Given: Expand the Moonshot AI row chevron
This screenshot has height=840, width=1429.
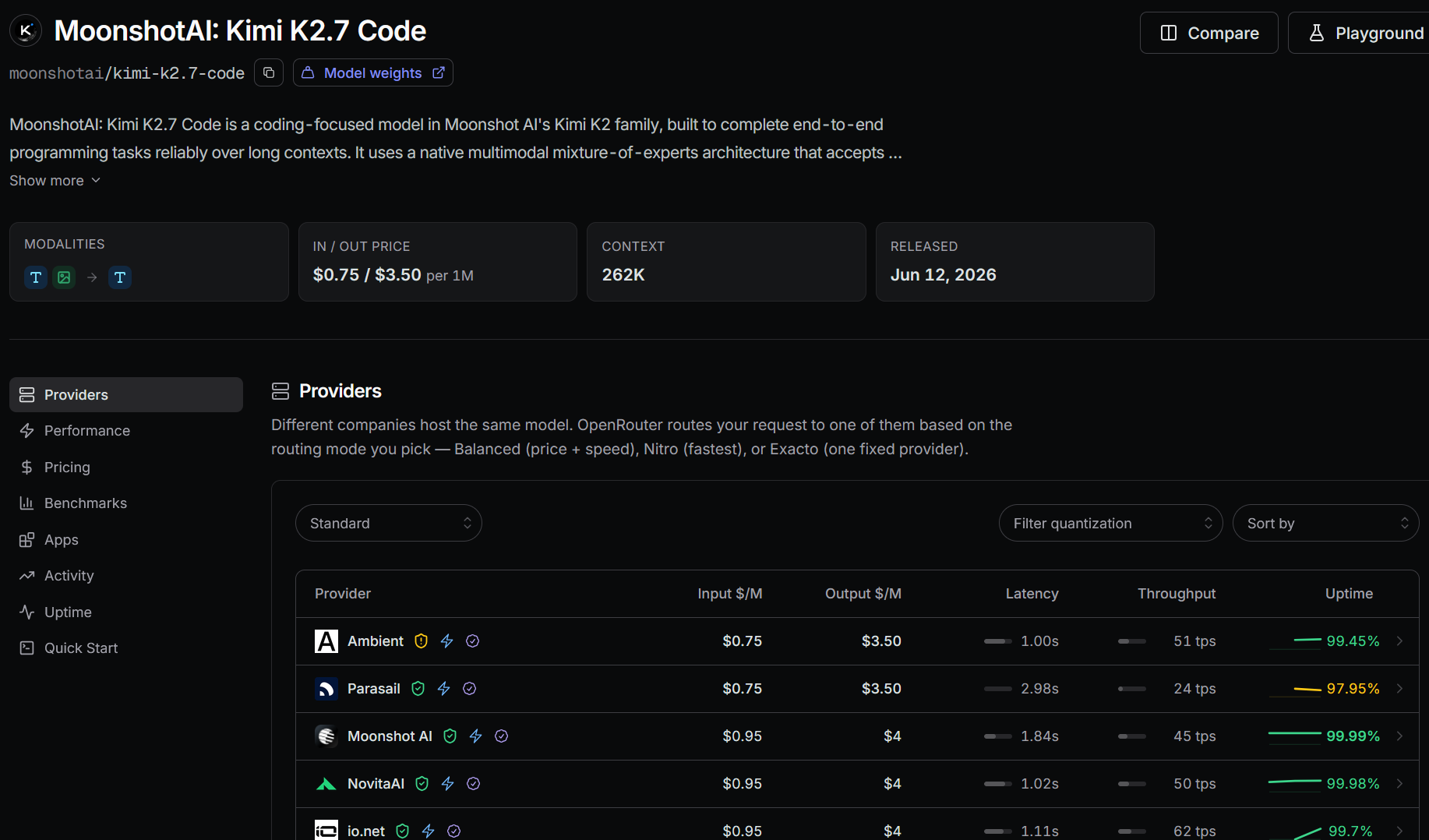Looking at the screenshot, I should click(x=1400, y=736).
